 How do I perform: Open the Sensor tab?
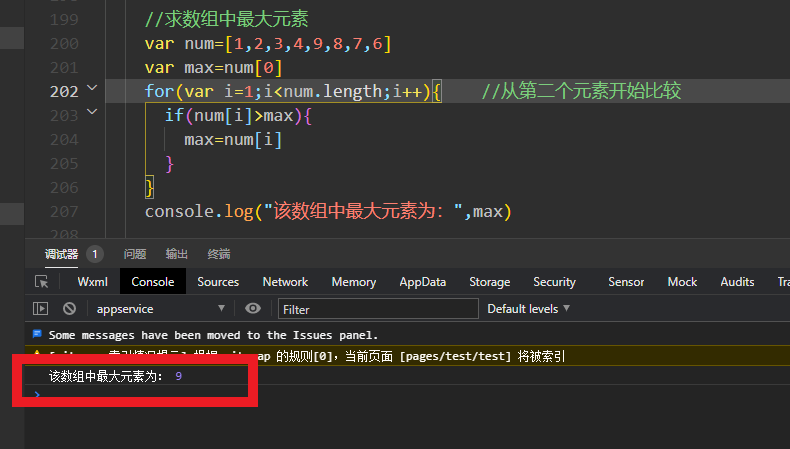point(626,282)
